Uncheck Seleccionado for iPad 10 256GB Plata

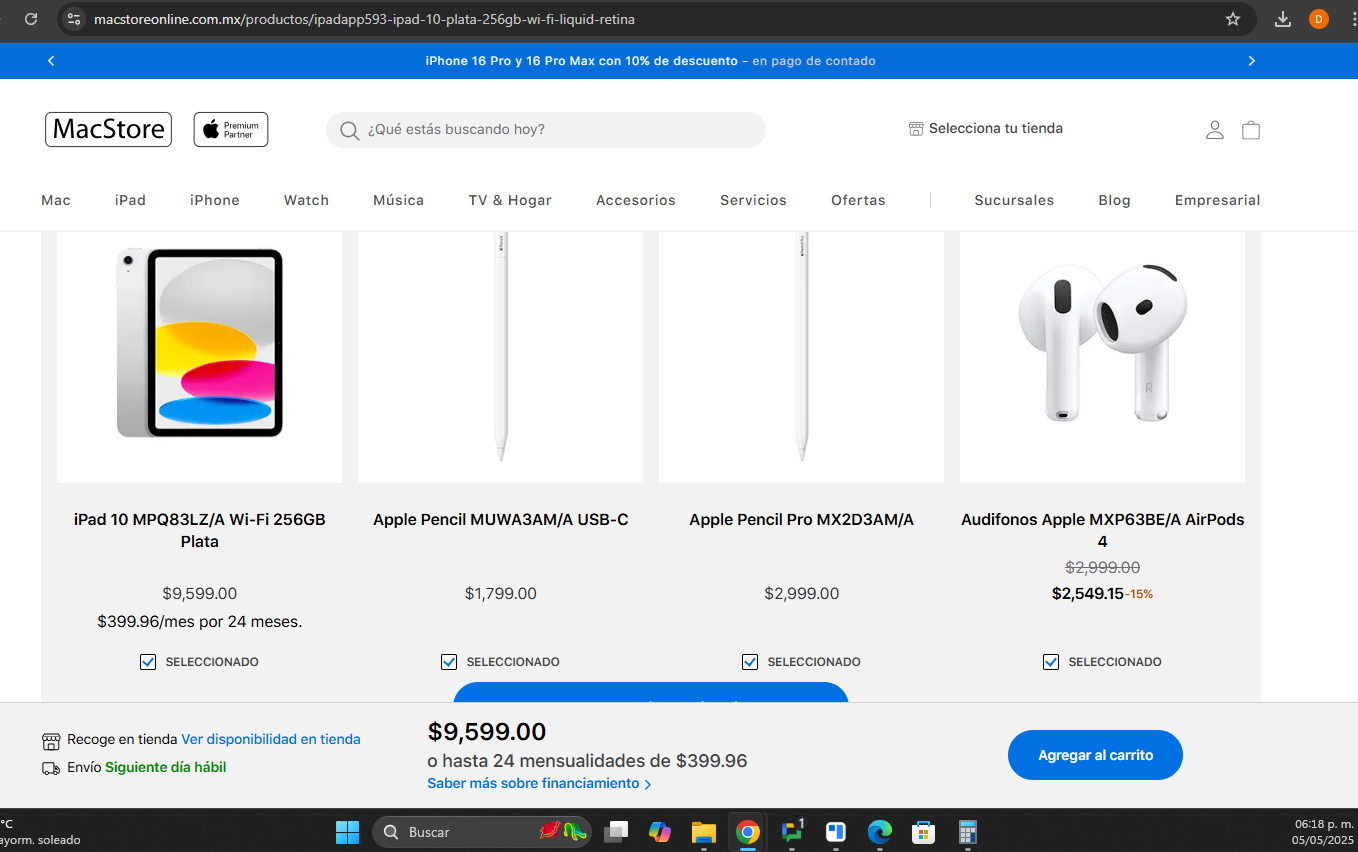[x=148, y=662]
